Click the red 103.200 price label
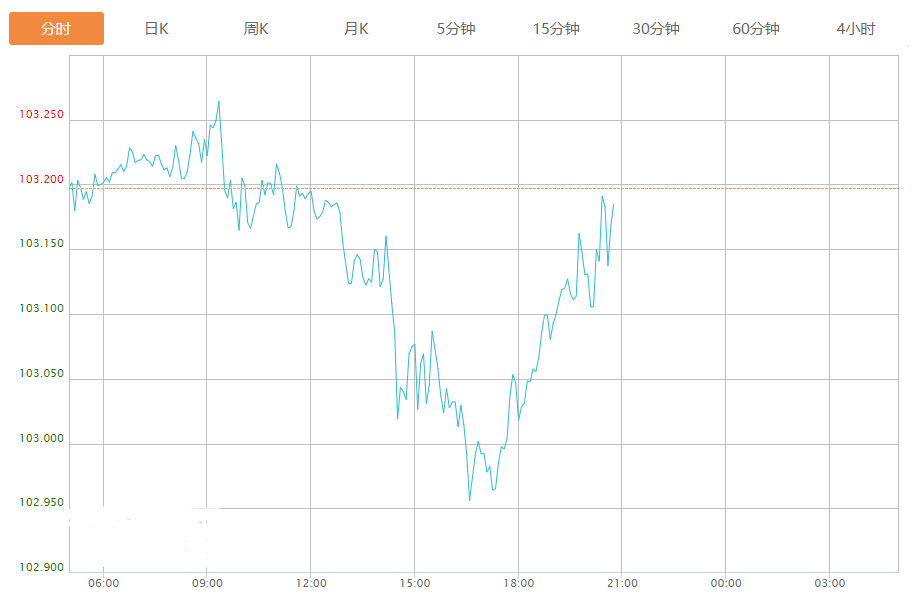The image size is (913, 595). (41, 180)
